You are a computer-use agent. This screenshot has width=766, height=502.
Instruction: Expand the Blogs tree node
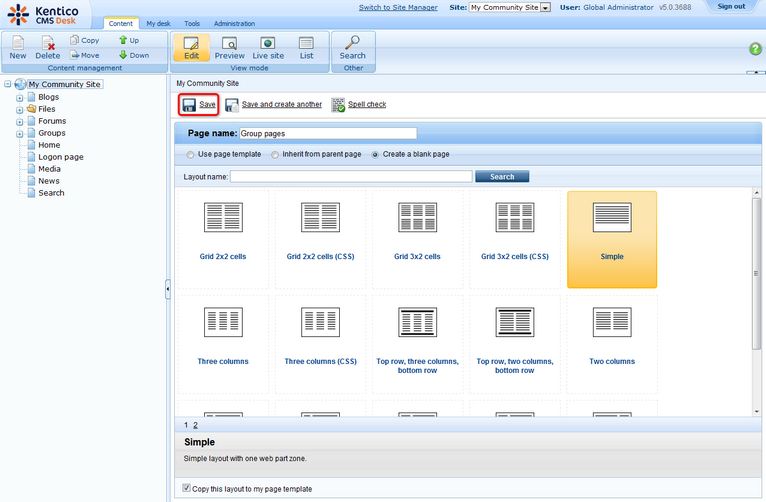[19, 97]
